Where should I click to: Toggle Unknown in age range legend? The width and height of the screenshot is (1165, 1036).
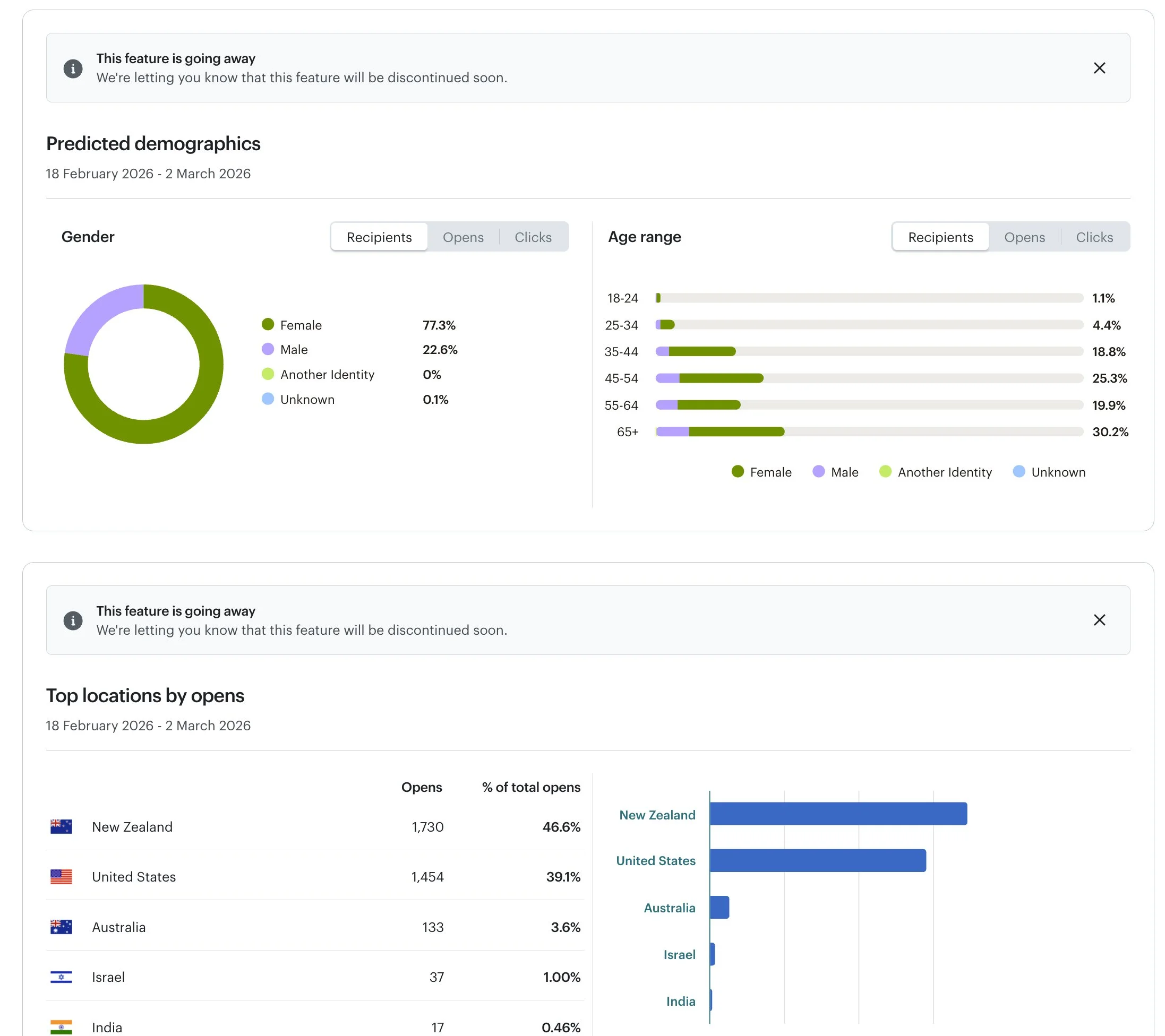(1049, 472)
